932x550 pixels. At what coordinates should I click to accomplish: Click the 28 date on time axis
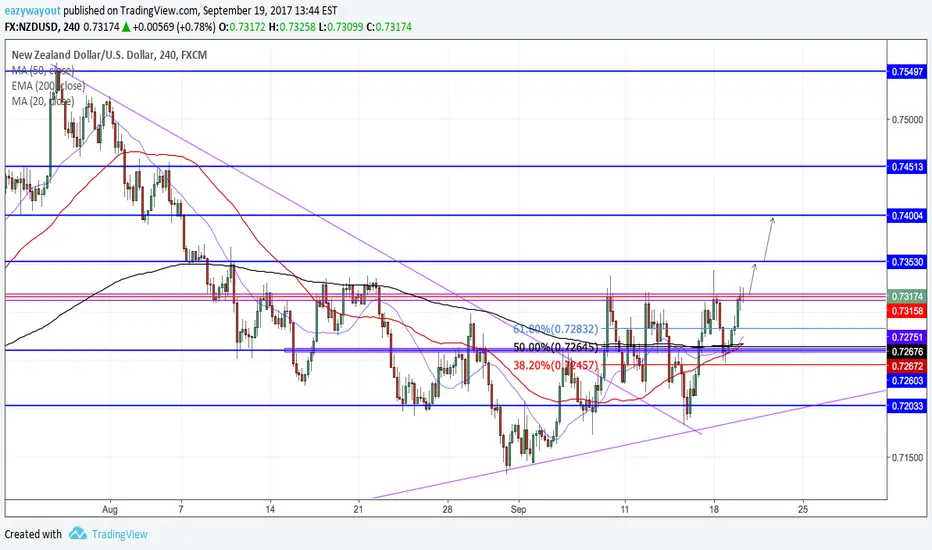pyautogui.click(x=448, y=509)
